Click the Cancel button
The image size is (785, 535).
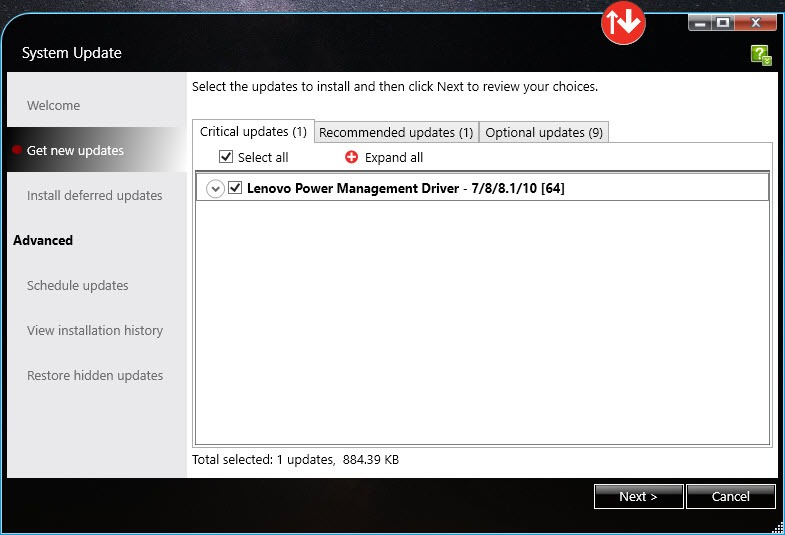tap(731, 496)
